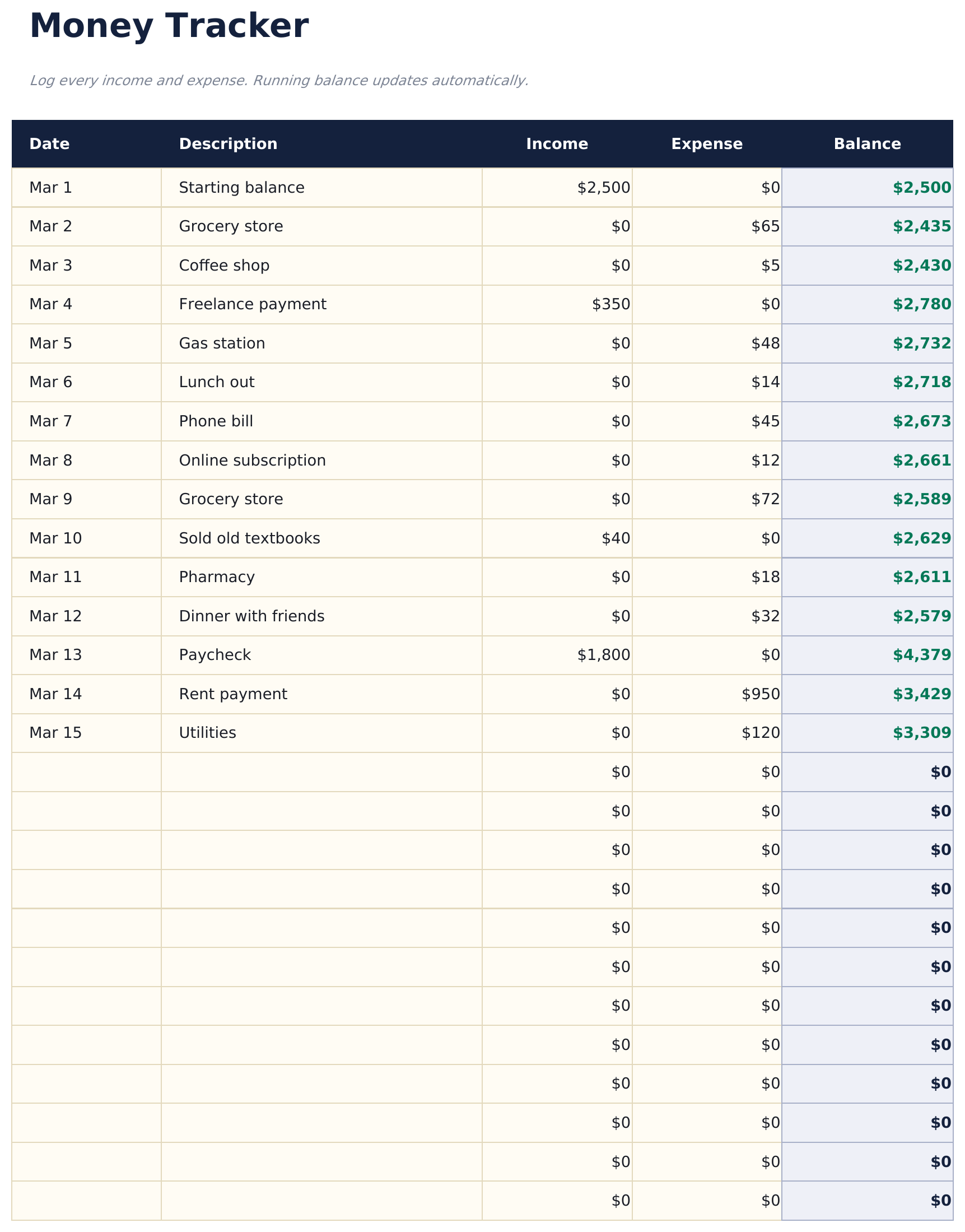Select the Paycheck row balance of $4,379

[916, 654]
